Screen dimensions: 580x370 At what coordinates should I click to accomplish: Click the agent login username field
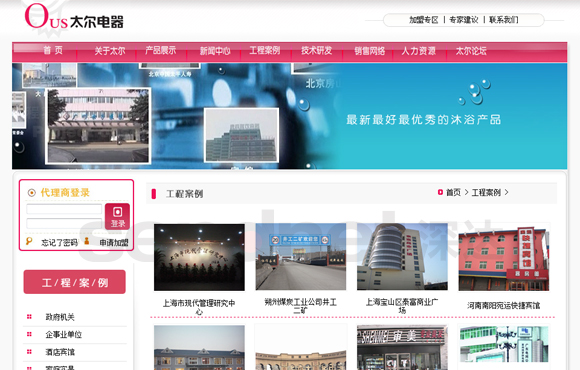[64, 209]
